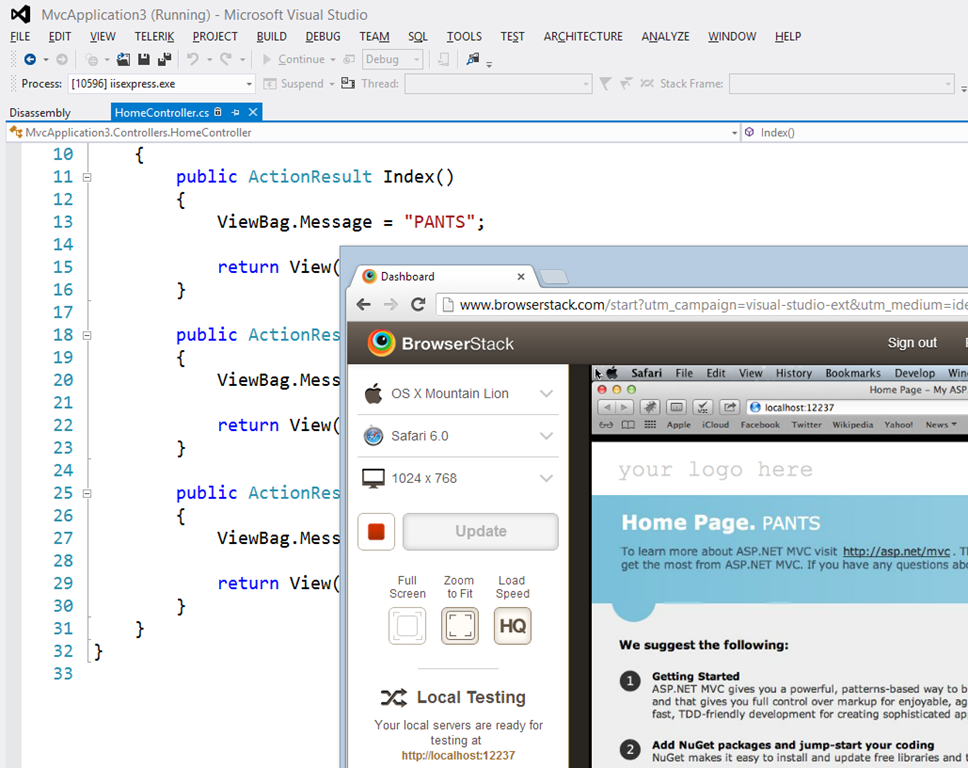
Task: Toggle Zoom to Fit mode
Action: 460,626
